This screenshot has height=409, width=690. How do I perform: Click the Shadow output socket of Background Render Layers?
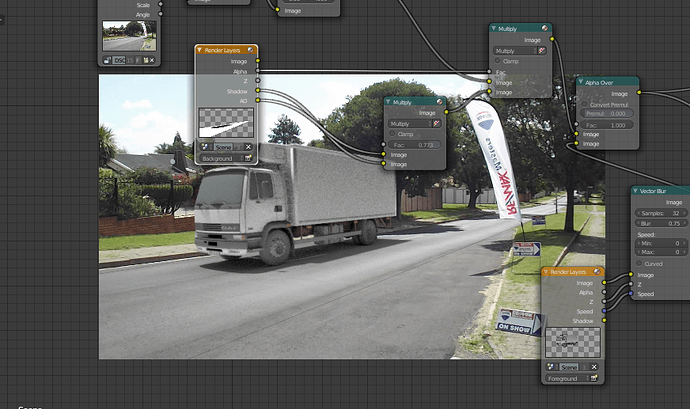tap(257, 91)
